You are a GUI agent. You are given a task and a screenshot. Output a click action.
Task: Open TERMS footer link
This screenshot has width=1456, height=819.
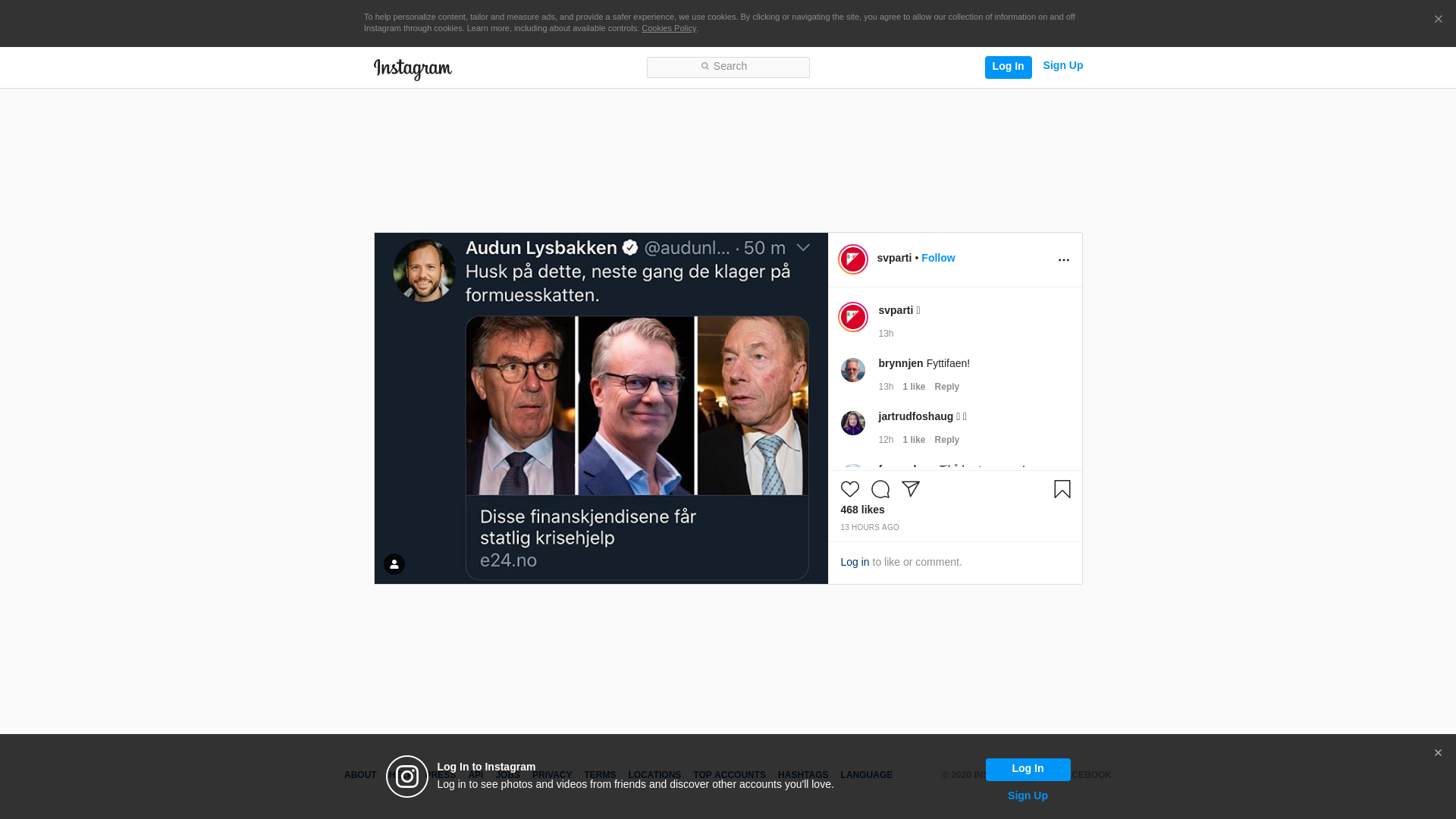(x=600, y=775)
